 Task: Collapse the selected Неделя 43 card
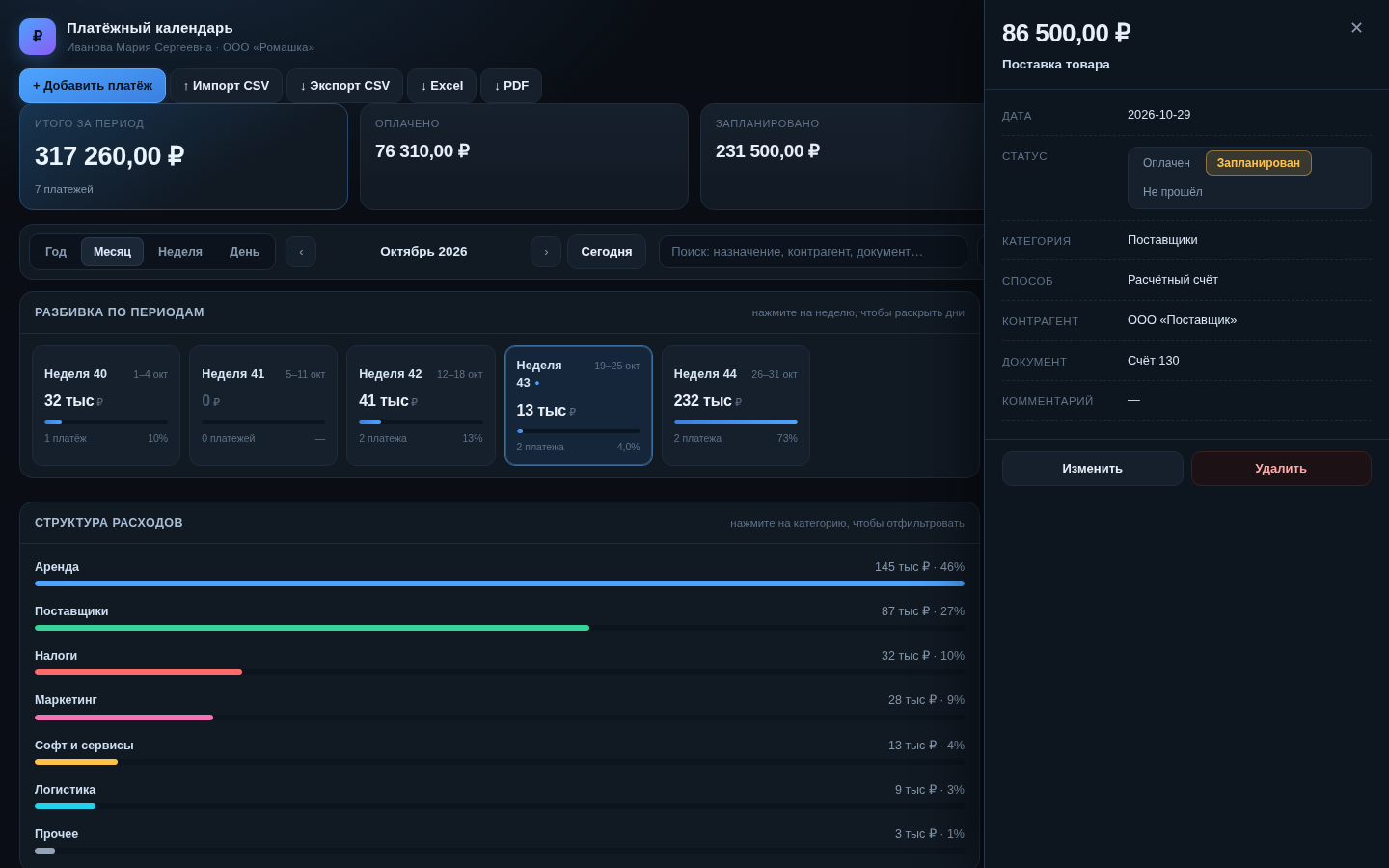tap(579, 406)
